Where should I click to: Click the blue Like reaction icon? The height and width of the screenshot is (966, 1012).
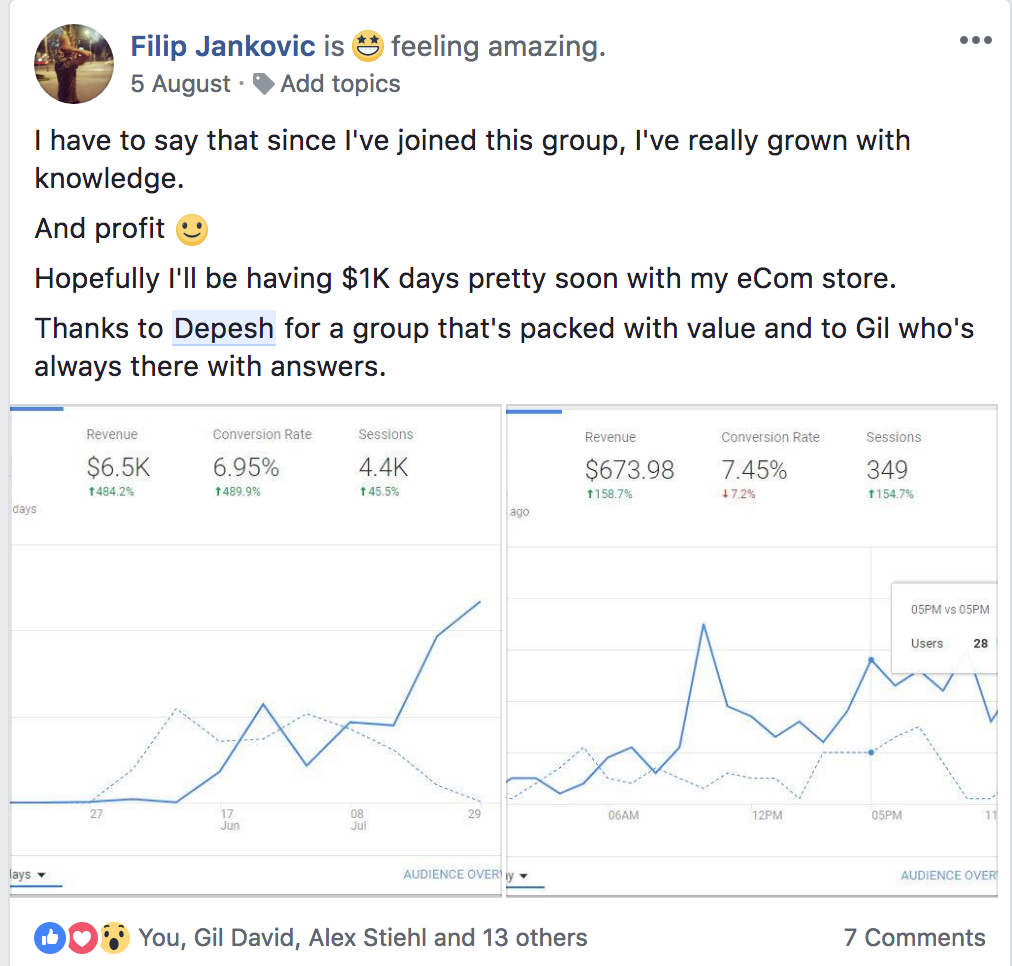click(50, 937)
